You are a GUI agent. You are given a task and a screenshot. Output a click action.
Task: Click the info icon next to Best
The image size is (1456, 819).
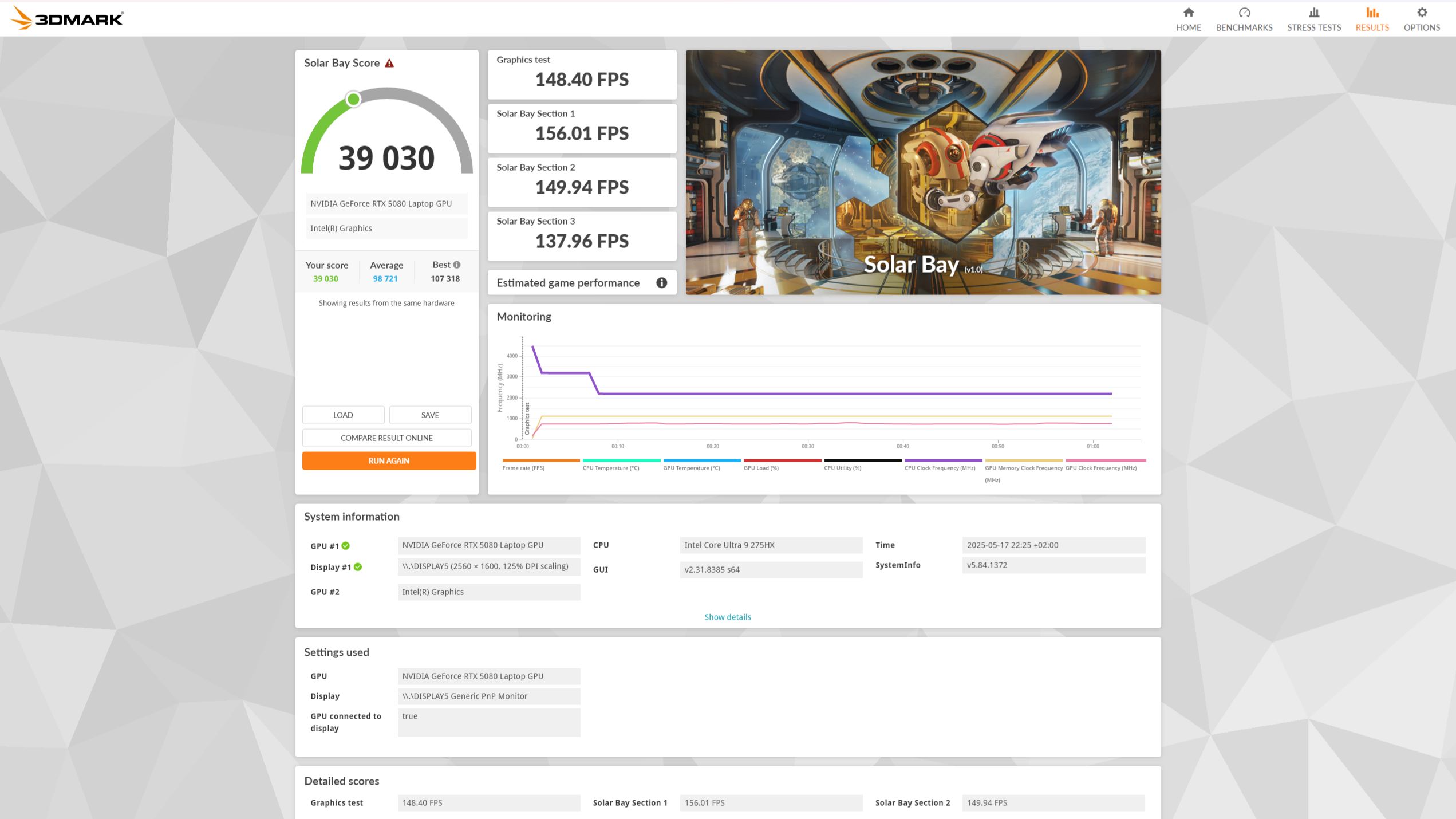(457, 265)
